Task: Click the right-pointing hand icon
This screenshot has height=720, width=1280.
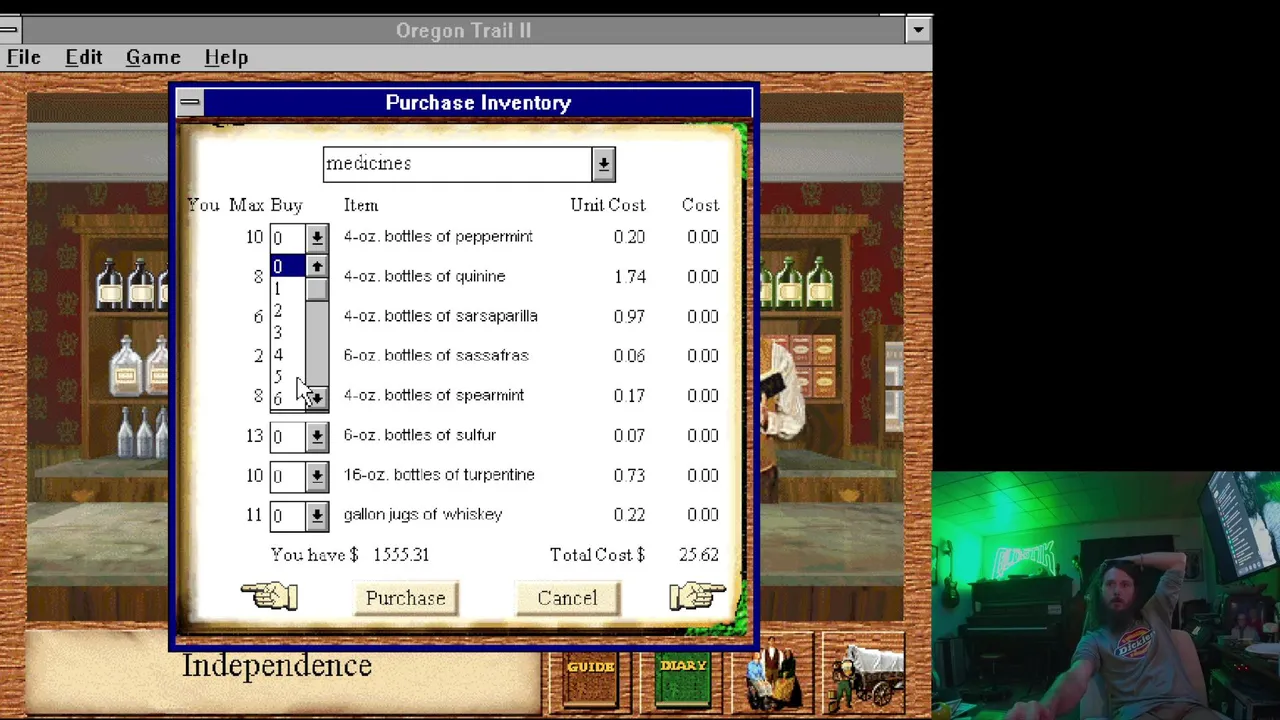Action: click(x=697, y=596)
